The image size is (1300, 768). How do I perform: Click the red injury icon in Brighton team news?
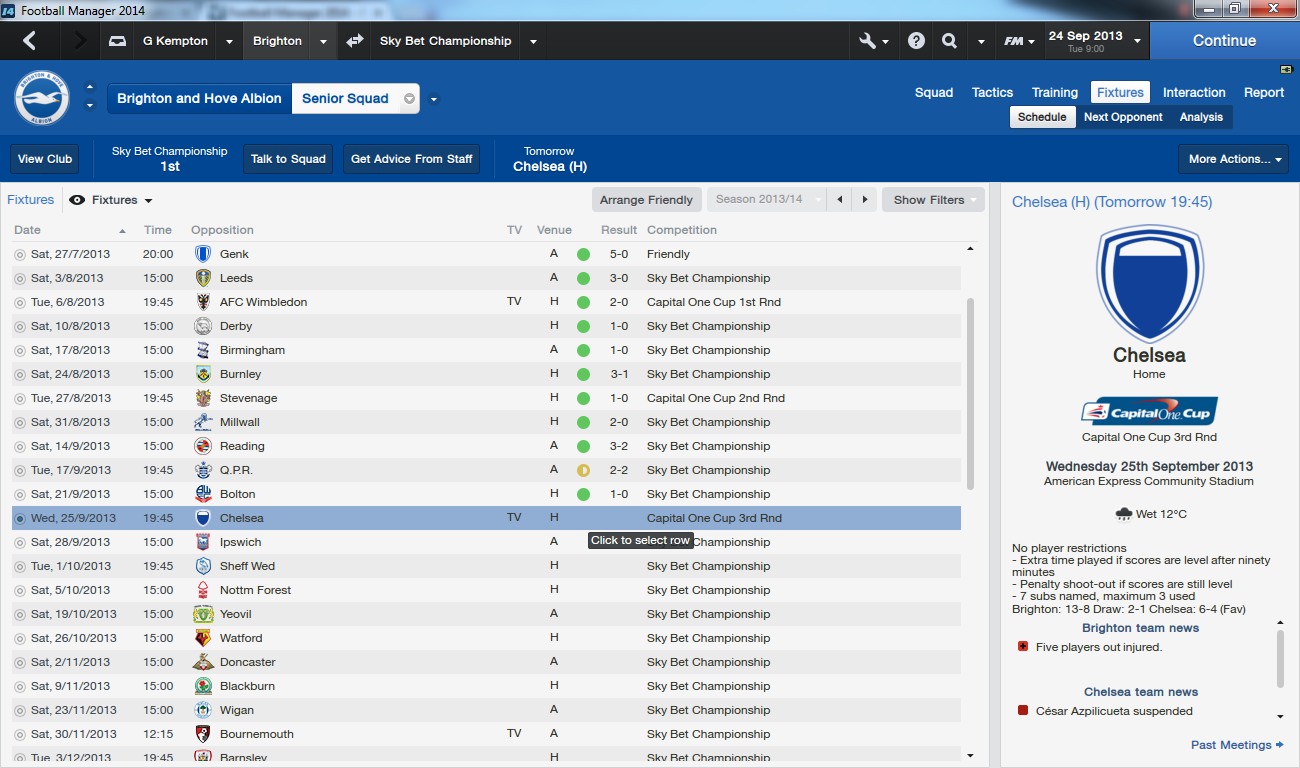[1023, 647]
